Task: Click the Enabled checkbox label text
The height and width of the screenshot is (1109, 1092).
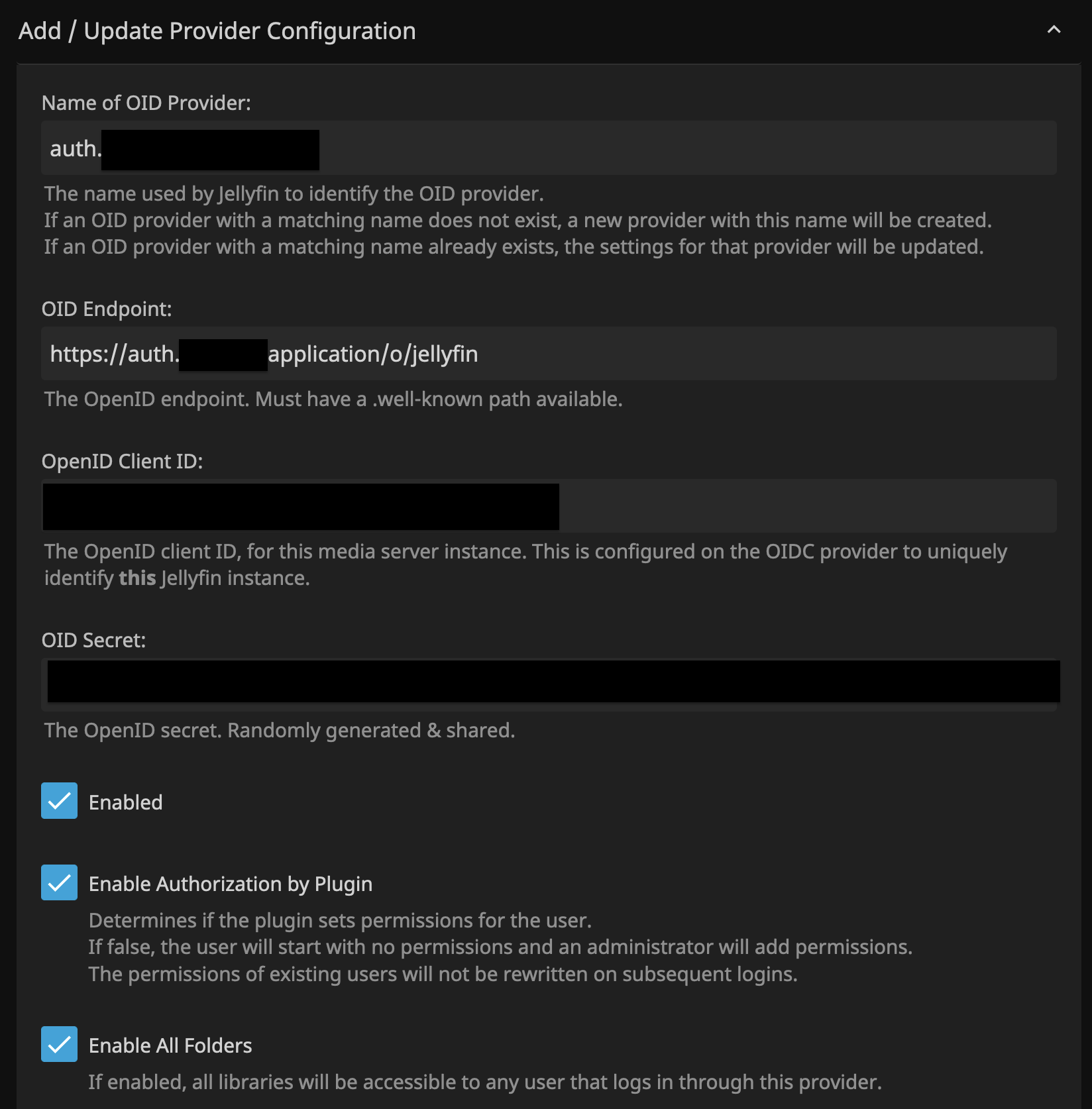Action: [125, 802]
